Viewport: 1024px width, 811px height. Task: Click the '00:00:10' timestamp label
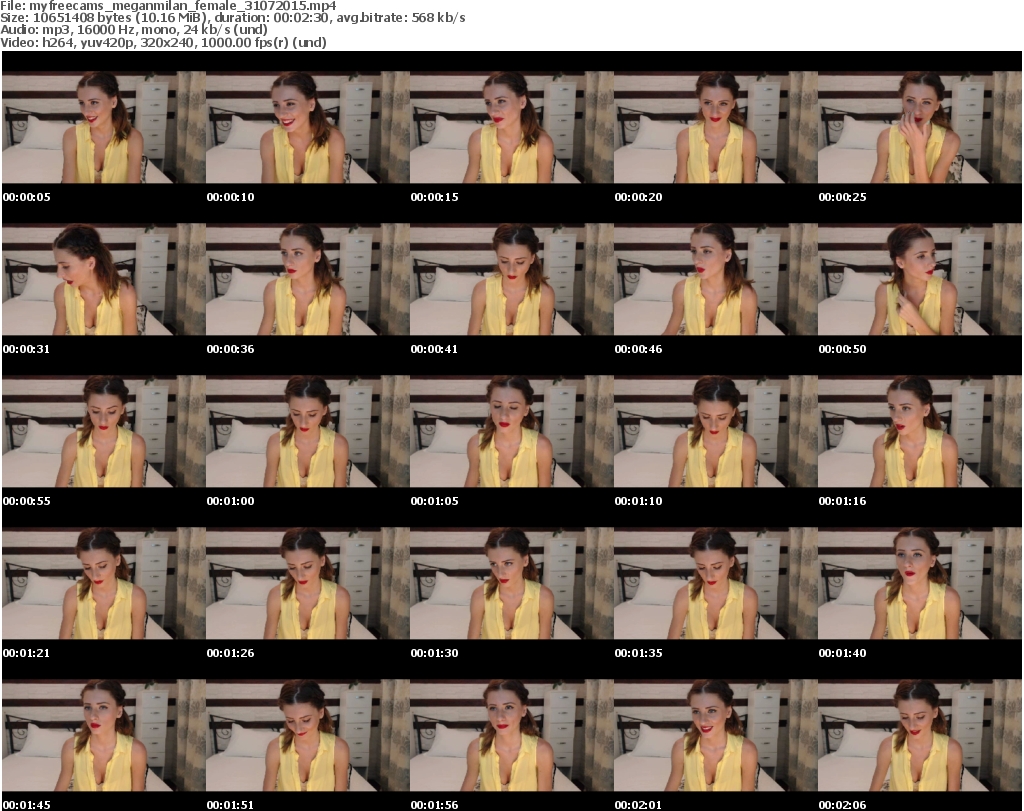(231, 197)
